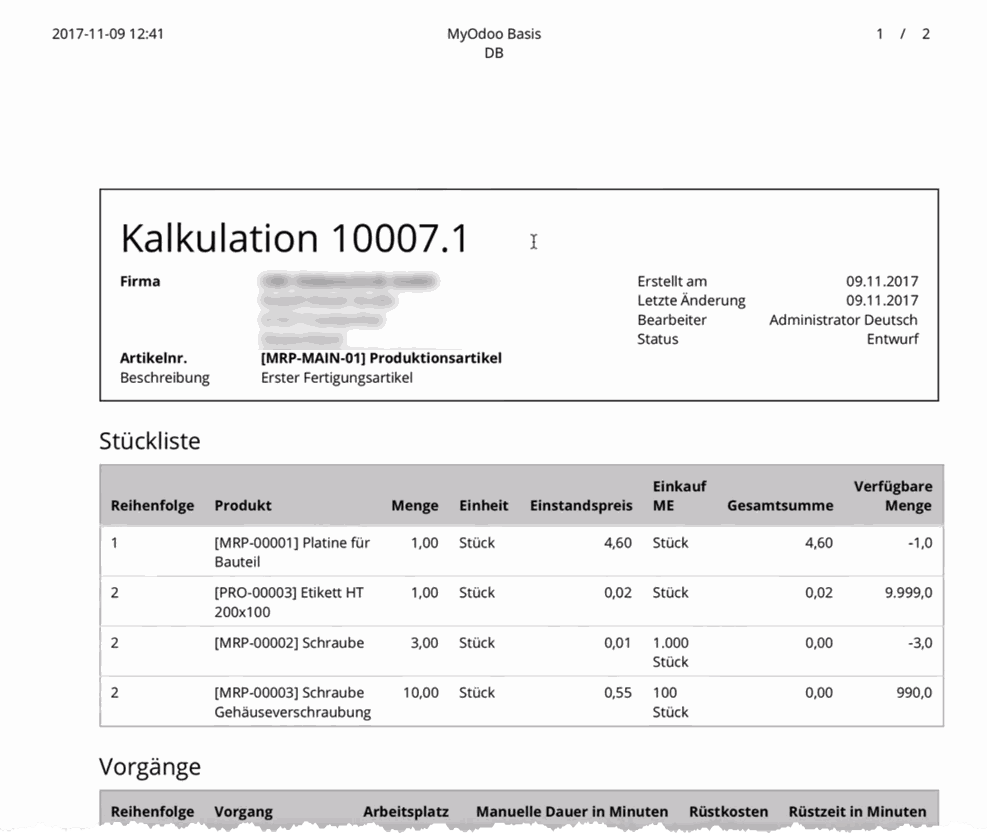Select the Kalkulation 10007.1 heading
Screen dimensions: 987x833
pos(295,239)
